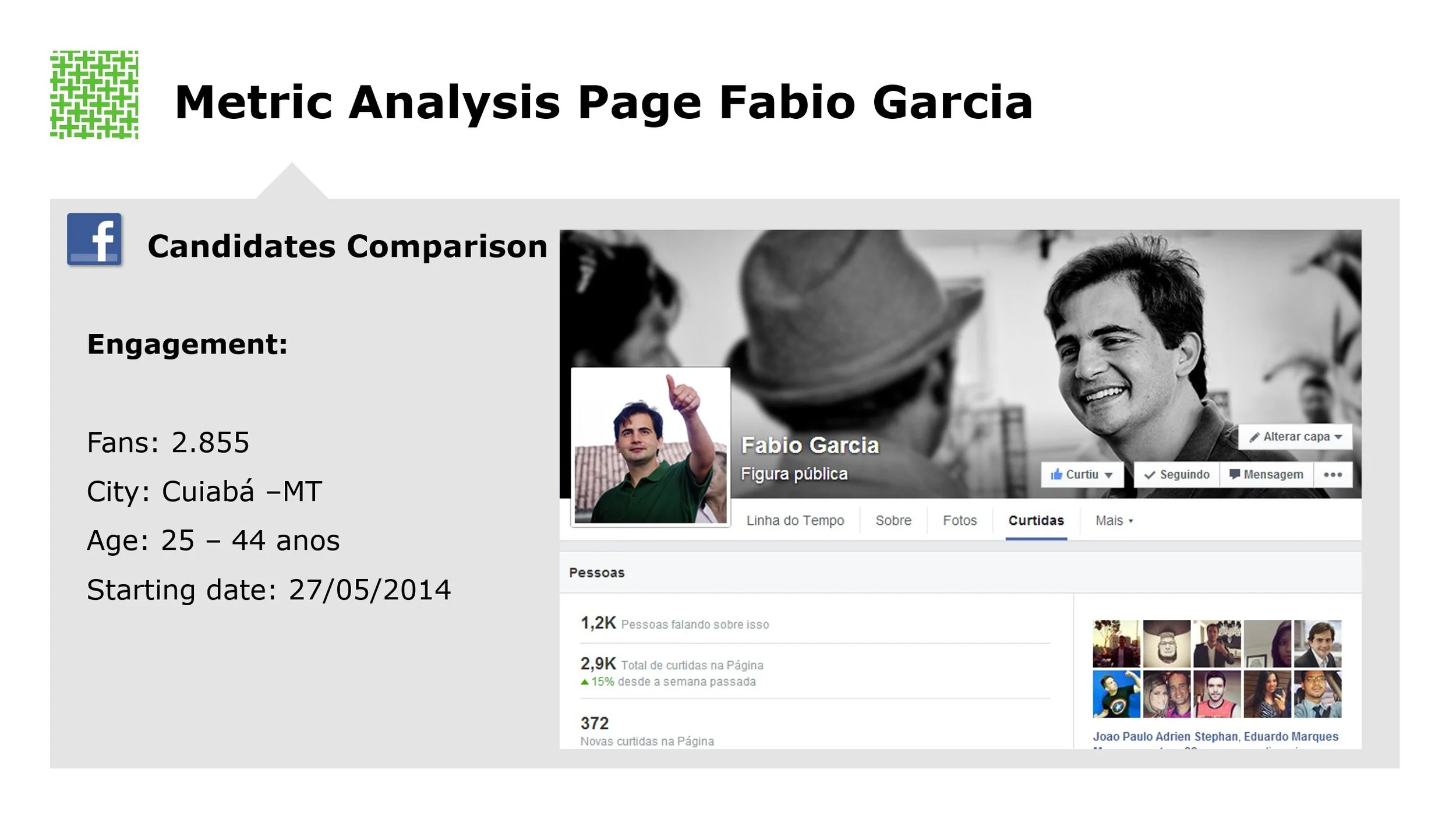Open the Curtiu dropdown
1456x819 pixels.
point(1082,475)
